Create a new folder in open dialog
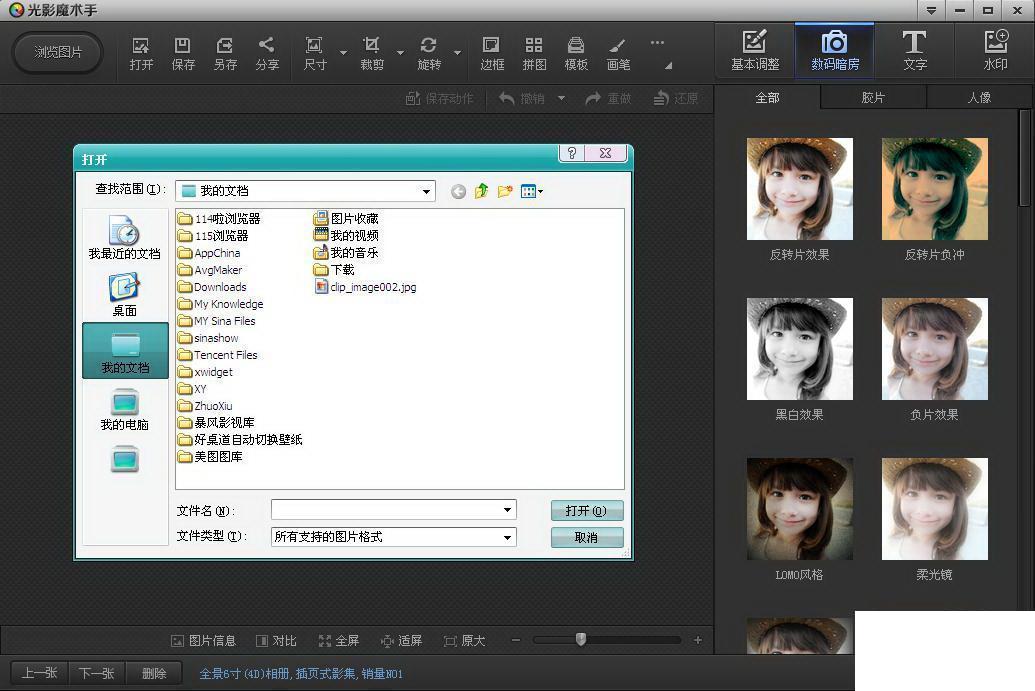 pos(505,191)
